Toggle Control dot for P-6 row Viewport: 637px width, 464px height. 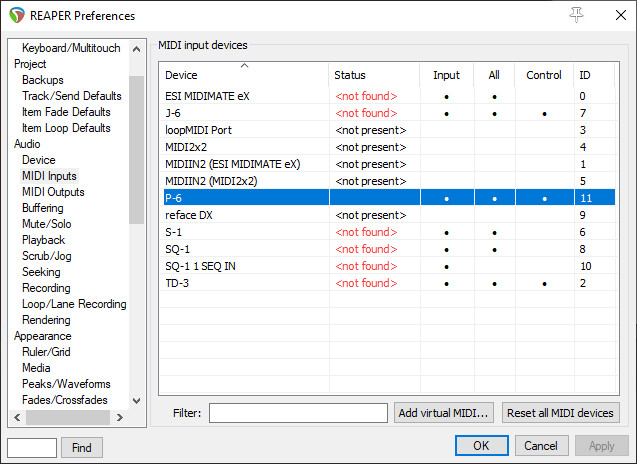pyautogui.click(x=544, y=199)
